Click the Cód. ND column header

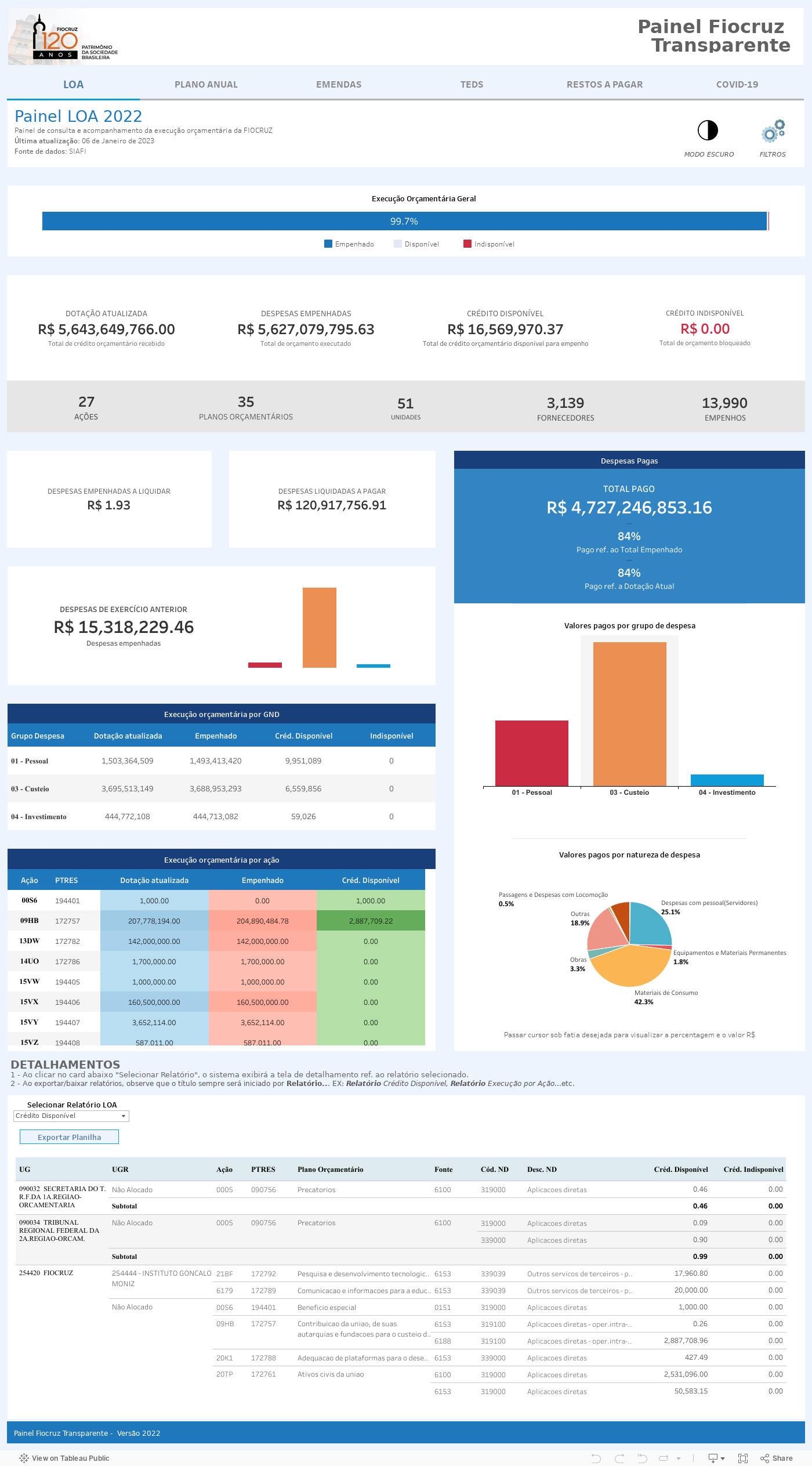495,1170
